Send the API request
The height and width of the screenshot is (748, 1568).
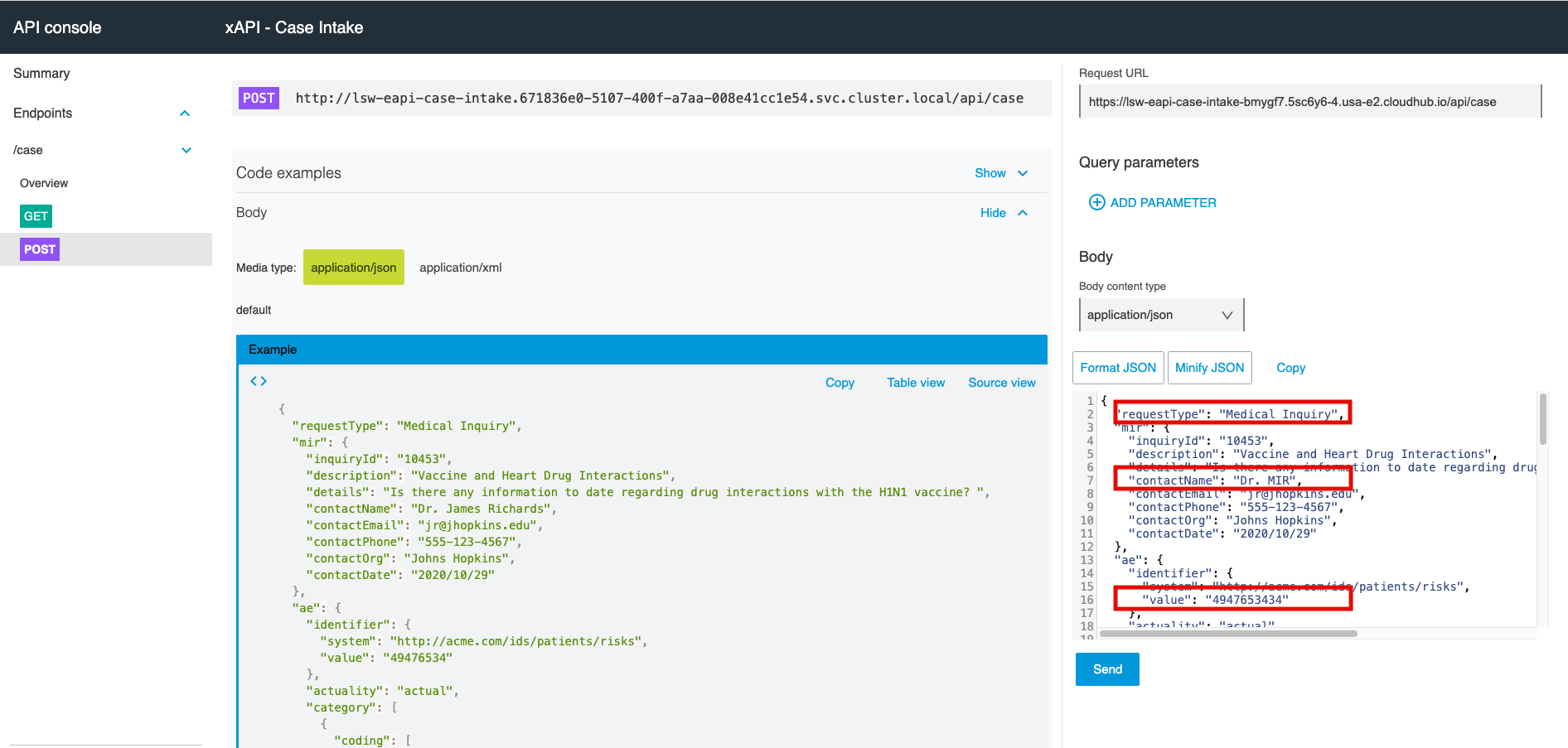click(x=1107, y=669)
